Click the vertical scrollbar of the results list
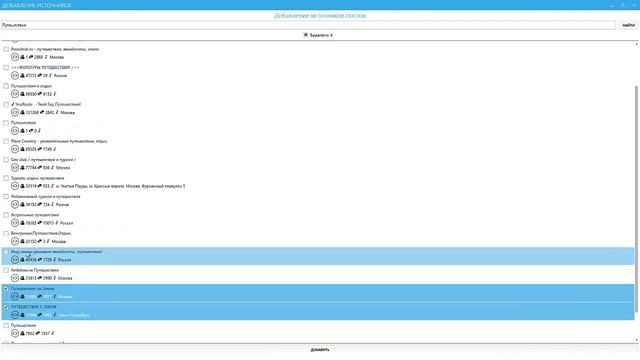The height and width of the screenshot is (360, 640). pyautogui.click(x=636, y=198)
